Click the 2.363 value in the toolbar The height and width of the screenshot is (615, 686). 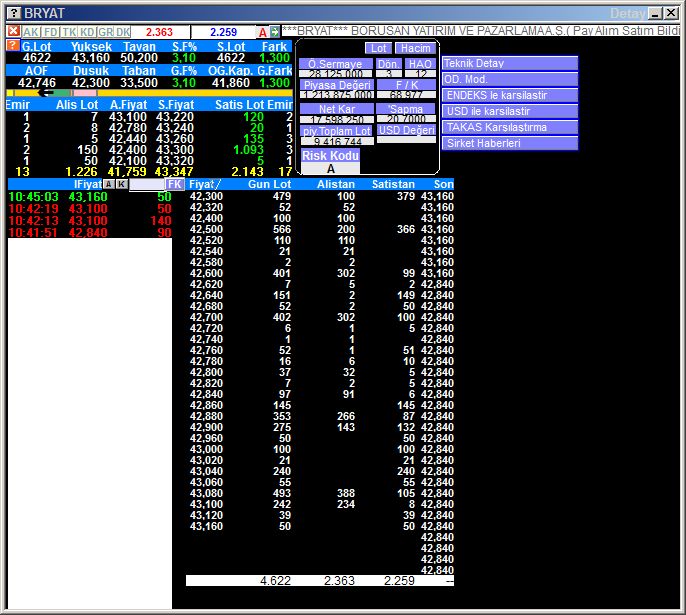coord(159,32)
